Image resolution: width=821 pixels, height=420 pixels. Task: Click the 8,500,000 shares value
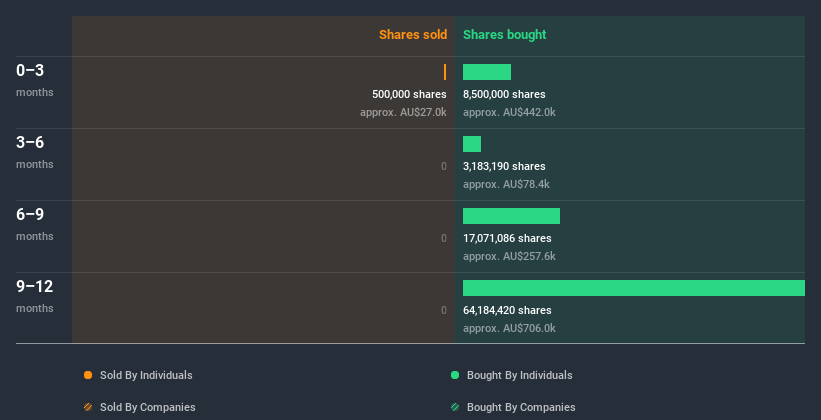504,94
